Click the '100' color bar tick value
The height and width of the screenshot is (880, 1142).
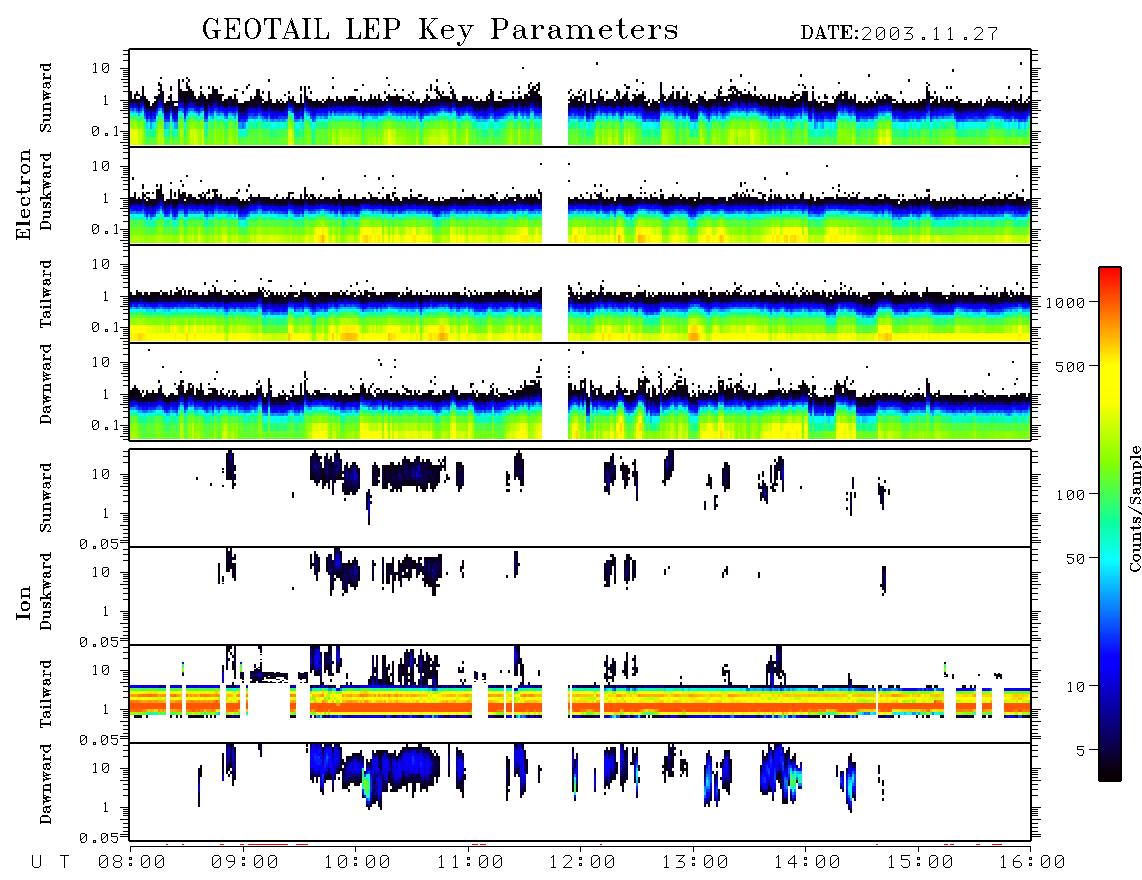point(1070,495)
